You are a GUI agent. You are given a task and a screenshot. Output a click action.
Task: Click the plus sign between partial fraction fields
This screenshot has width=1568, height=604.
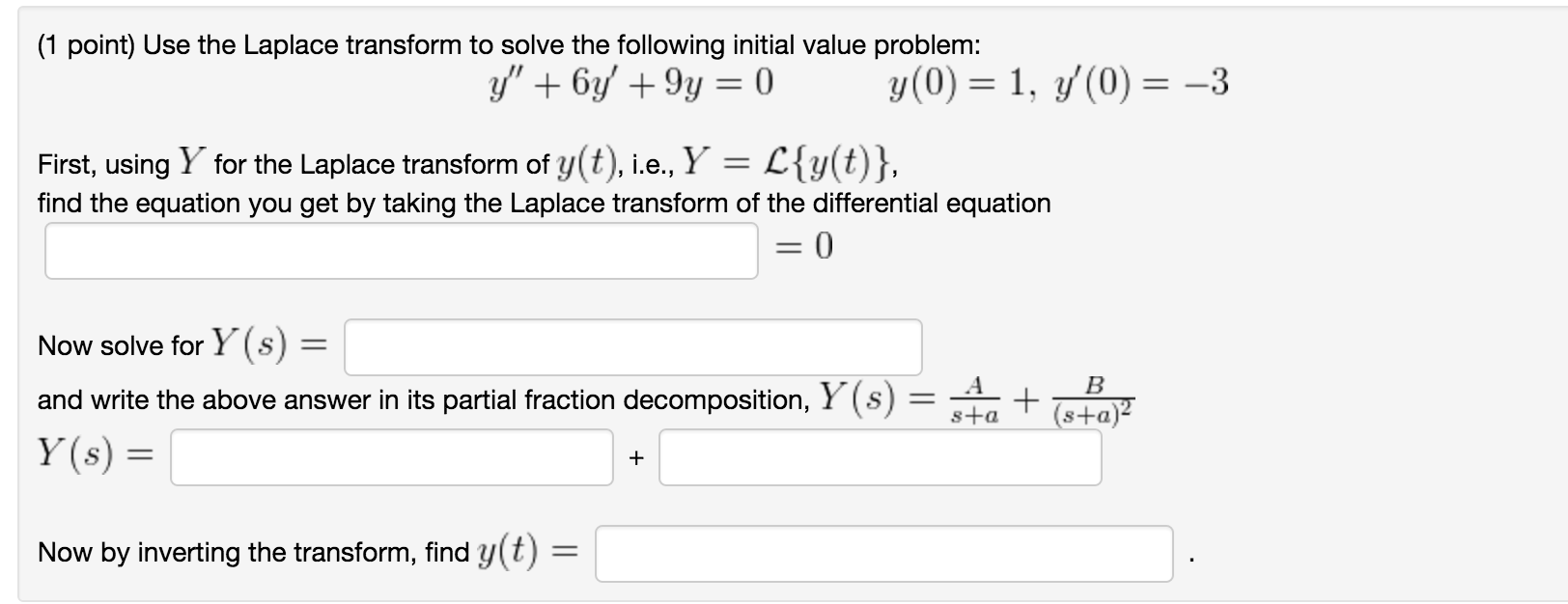(x=635, y=458)
